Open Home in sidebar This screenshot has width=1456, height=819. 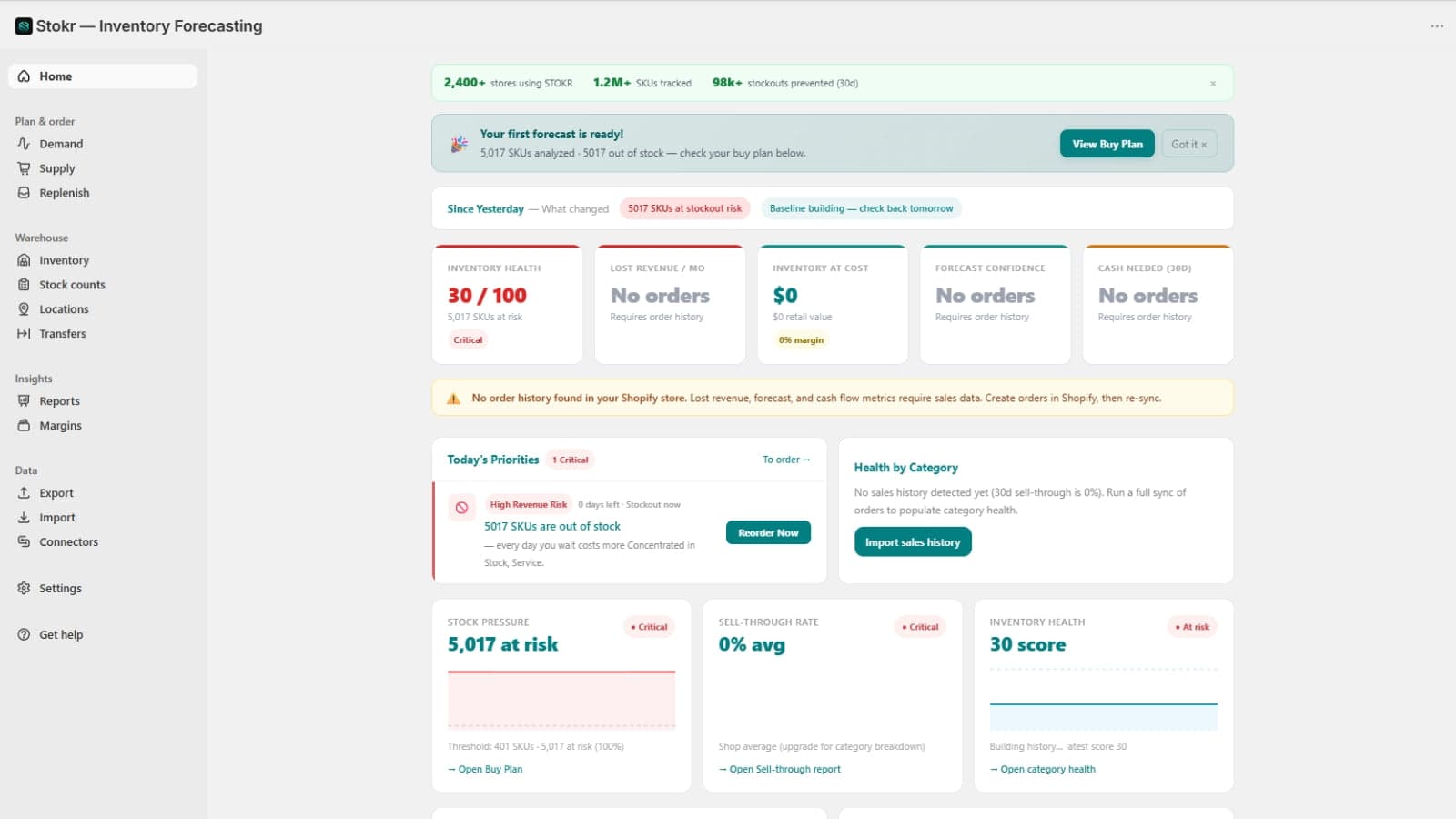click(x=103, y=76)
